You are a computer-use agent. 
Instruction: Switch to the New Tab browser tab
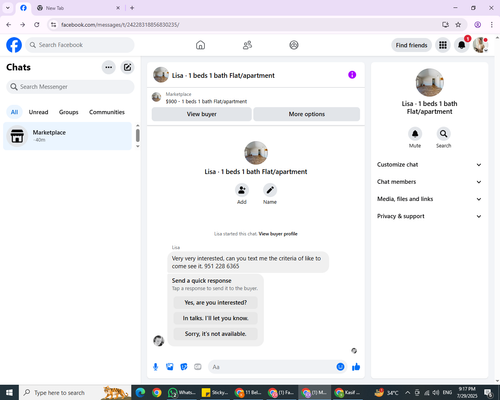click(78, 8)
